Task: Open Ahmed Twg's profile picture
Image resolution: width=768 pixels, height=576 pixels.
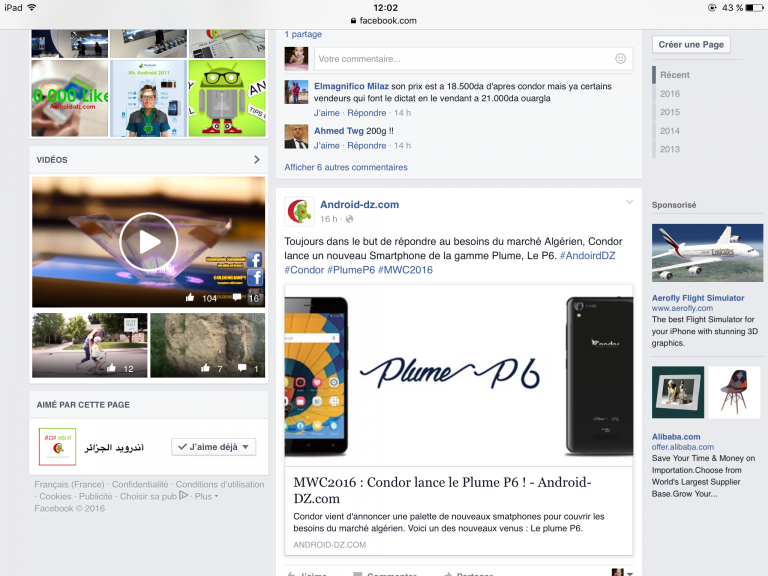Action: [296, 137]
